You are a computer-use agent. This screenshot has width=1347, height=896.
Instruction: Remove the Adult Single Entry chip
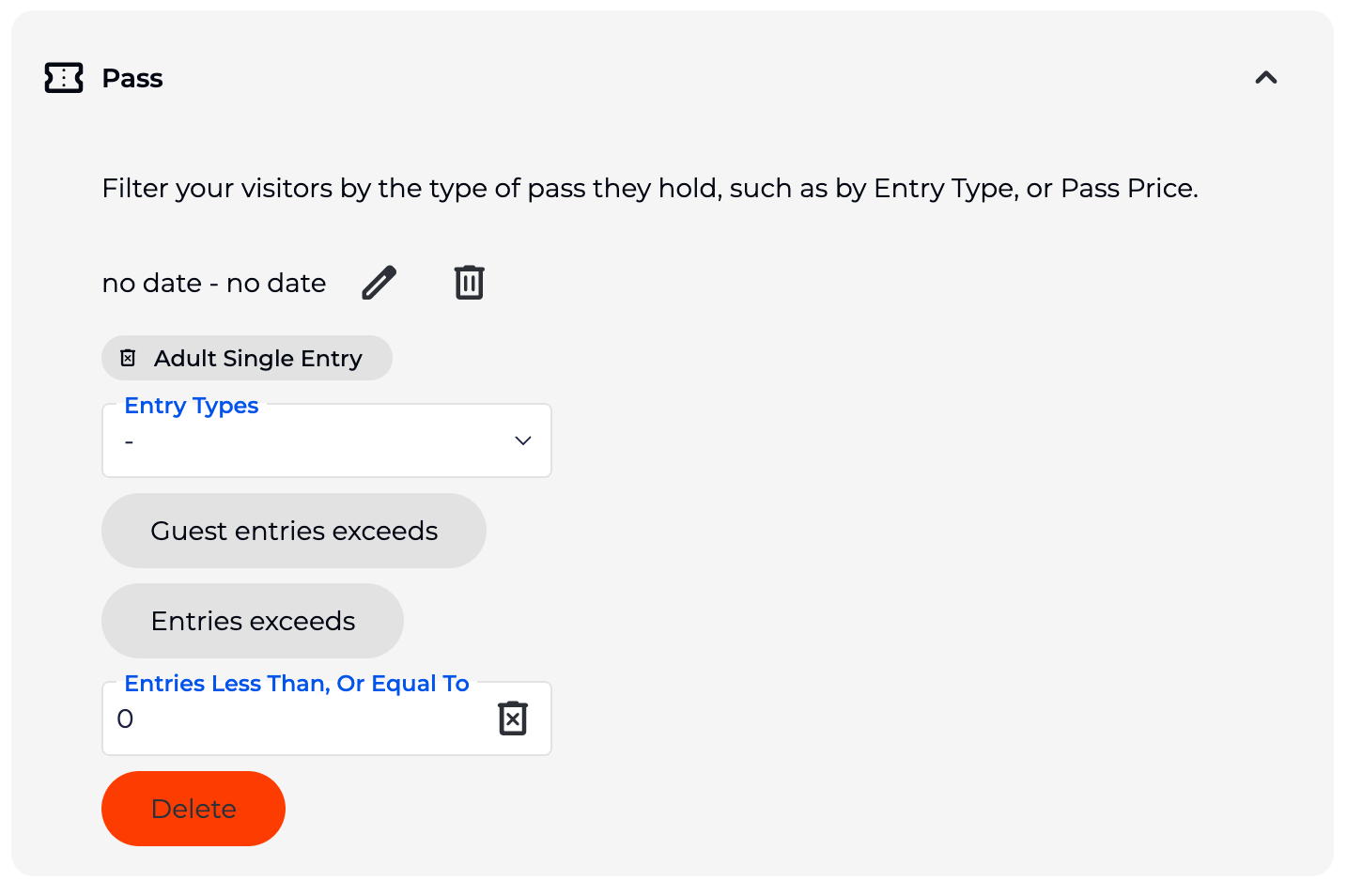click(x=129, y=358)
